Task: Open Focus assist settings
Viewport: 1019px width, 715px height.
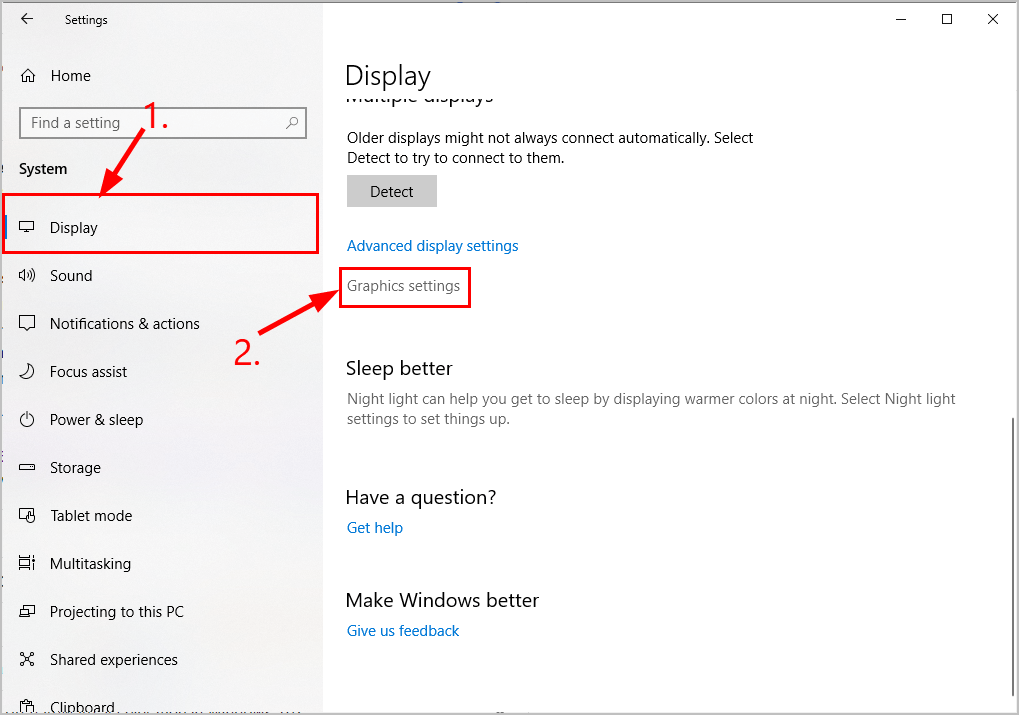Action: click(88, 371)
